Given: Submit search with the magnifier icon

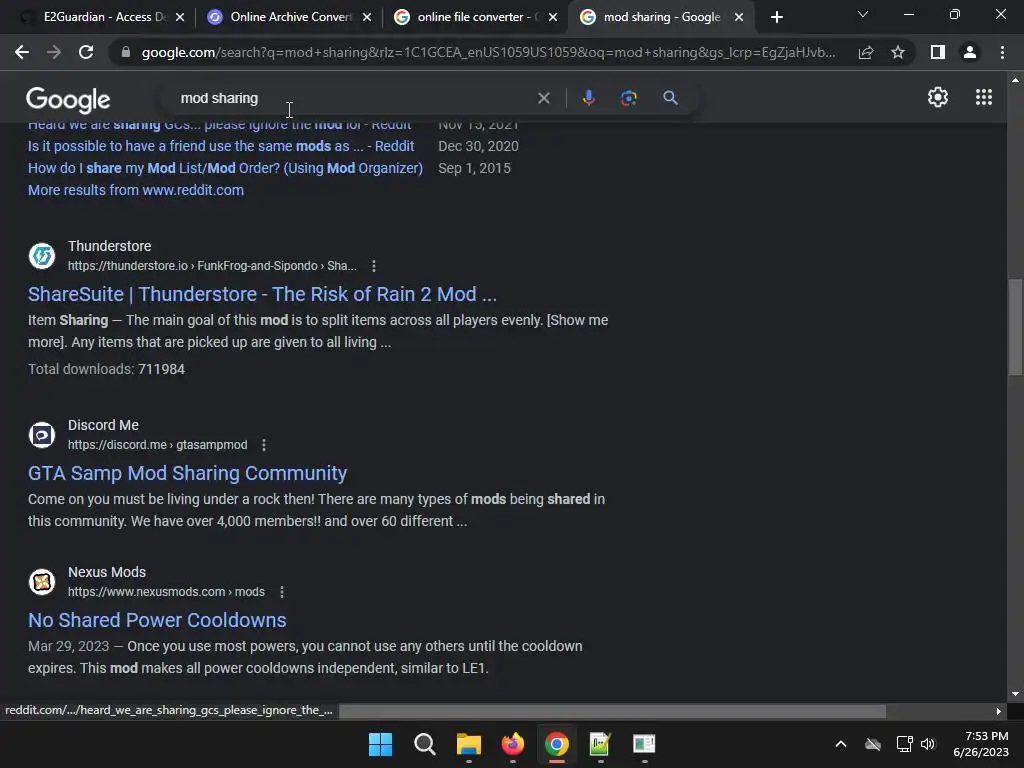Looking at the screenshot, I should coord(670,98).
